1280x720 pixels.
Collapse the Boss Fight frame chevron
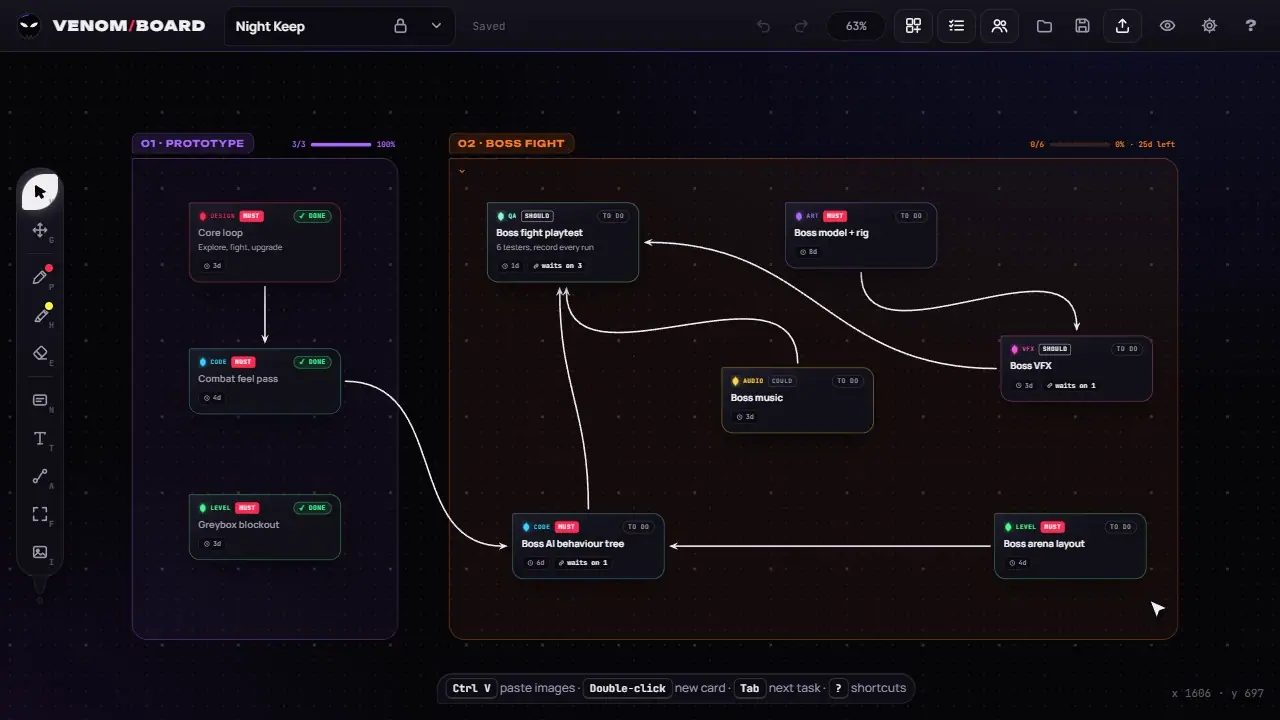[462, 171]
